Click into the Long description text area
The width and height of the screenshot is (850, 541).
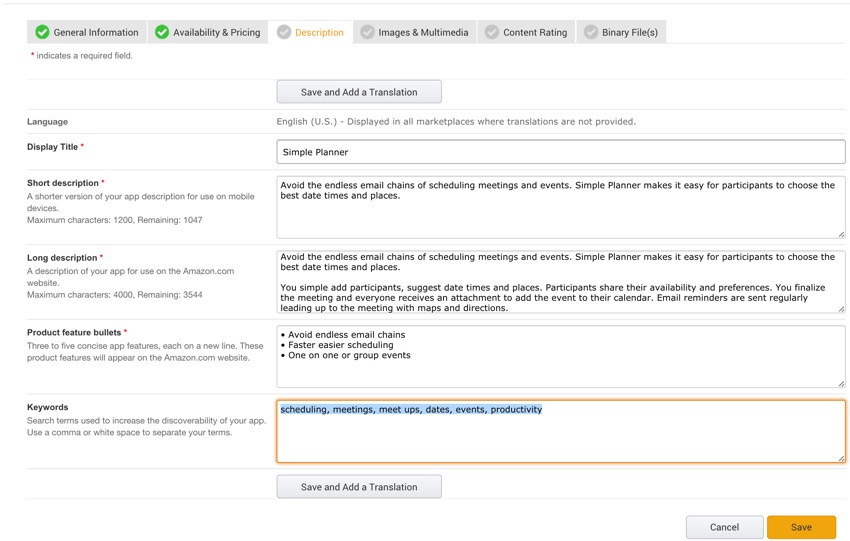click(560, 281)
